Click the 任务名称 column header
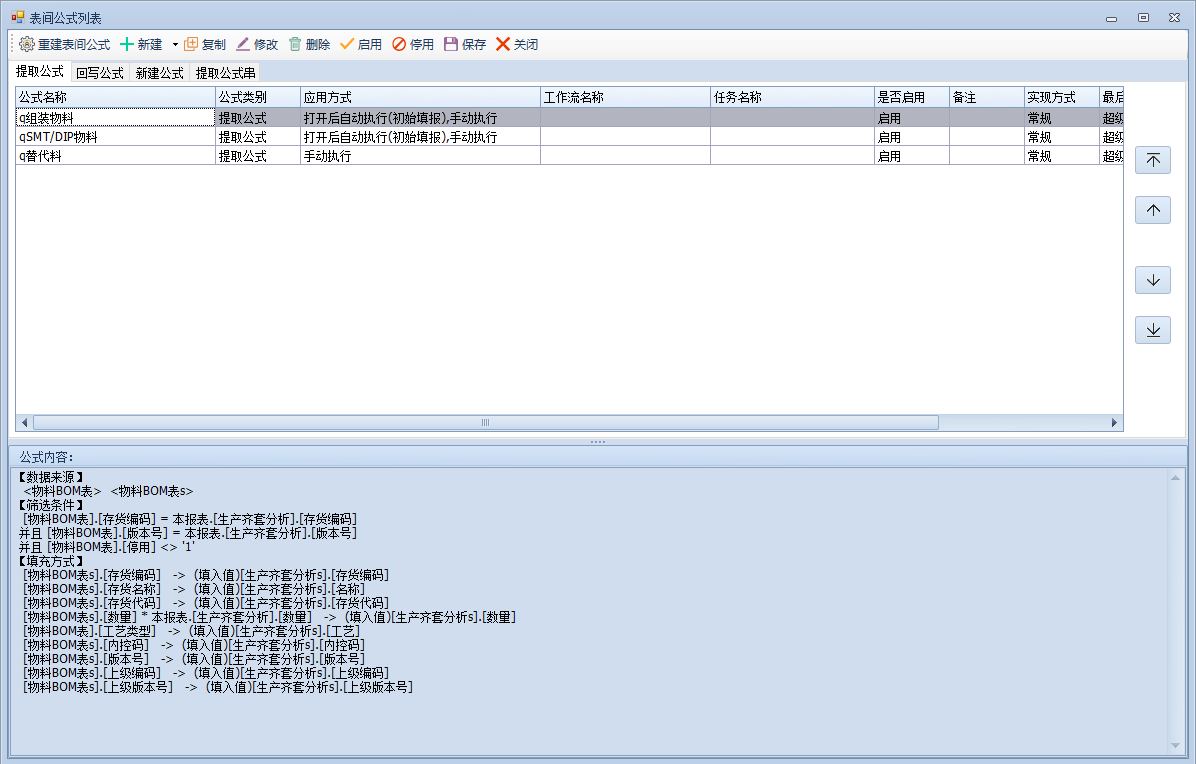1196x764 pixels. click(x=792, y=98)
